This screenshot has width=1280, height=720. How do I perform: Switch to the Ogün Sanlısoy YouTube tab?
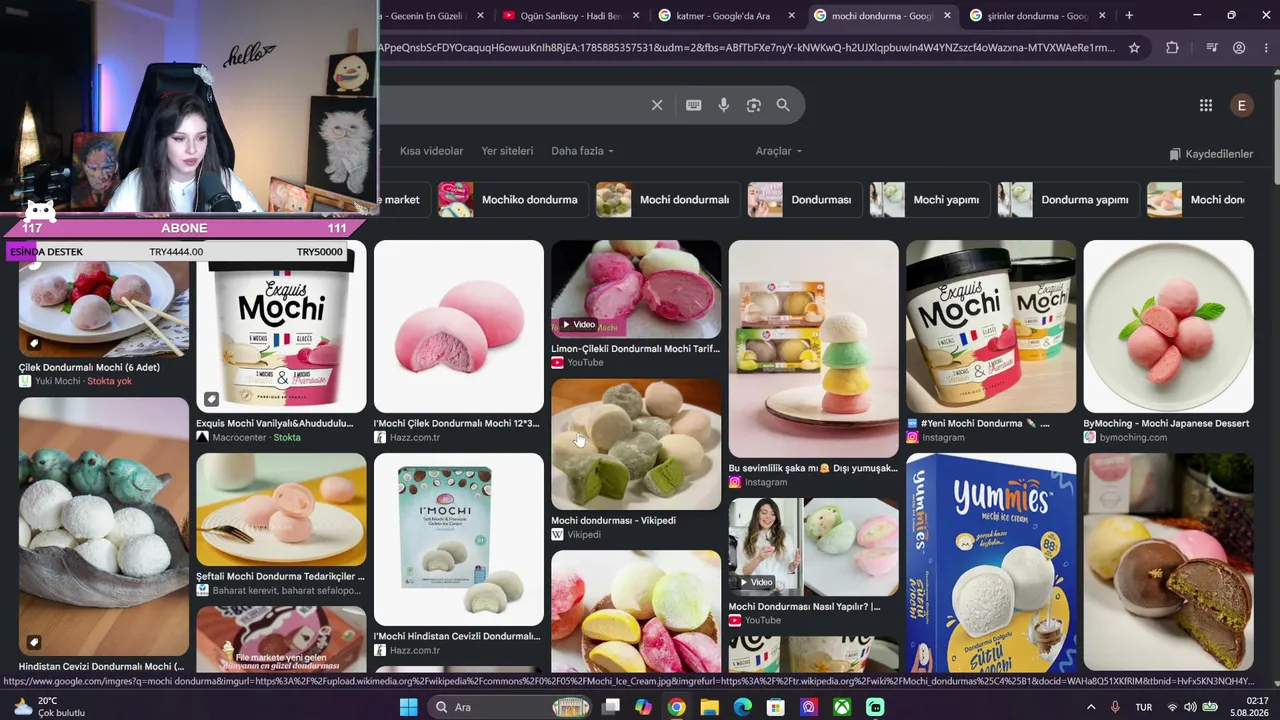pos(572,15)
